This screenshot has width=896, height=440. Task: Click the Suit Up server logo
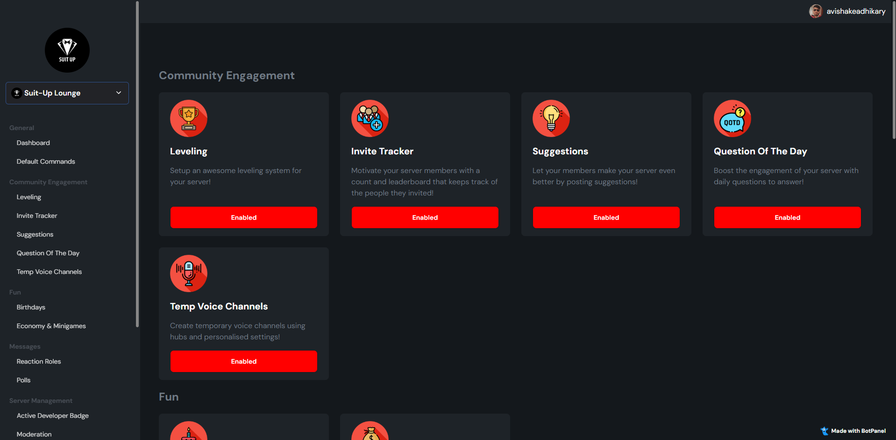[x=67, y=50]
